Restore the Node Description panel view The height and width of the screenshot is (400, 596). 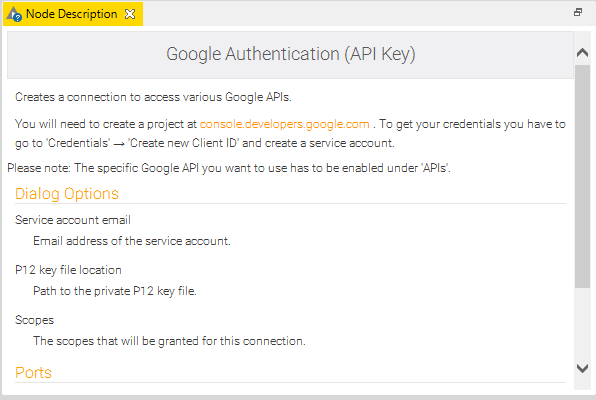pyautogui.click(x=578, y=12)
